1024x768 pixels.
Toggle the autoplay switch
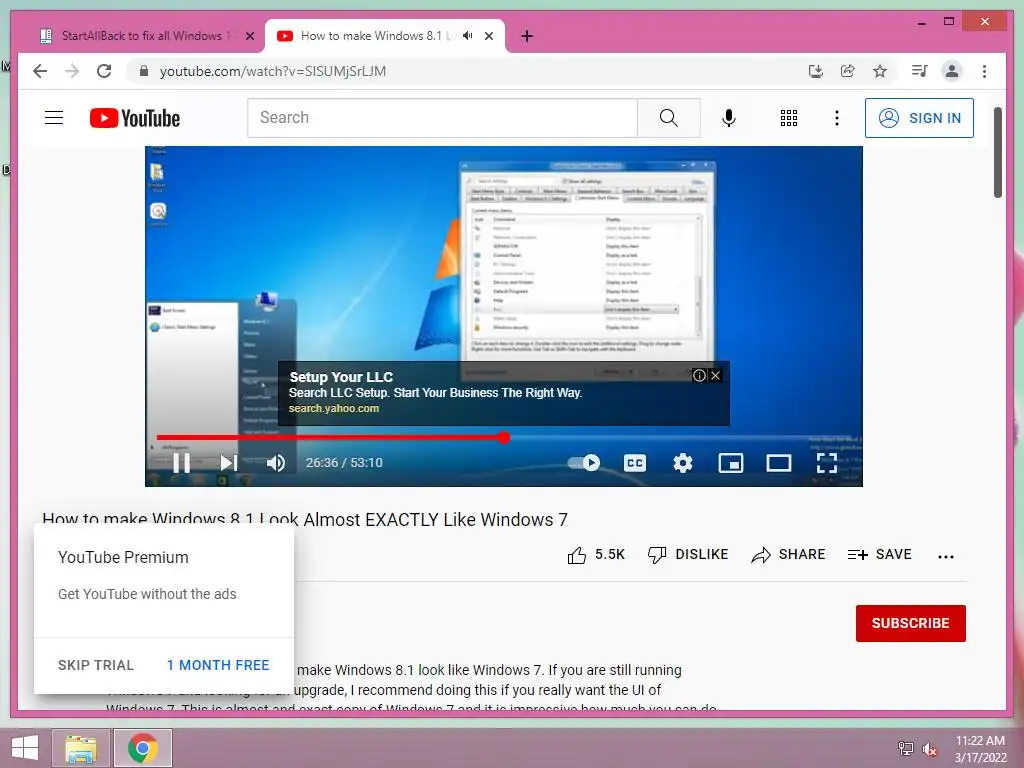pos(584,463)
